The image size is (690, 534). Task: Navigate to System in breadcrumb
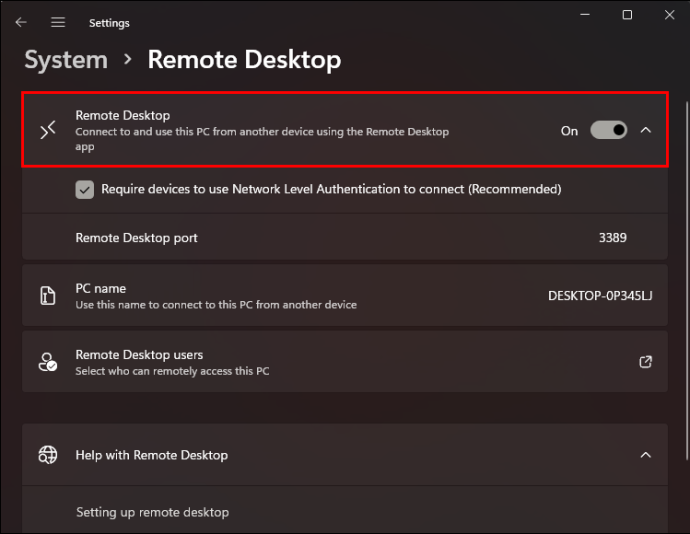coord(66,59)
